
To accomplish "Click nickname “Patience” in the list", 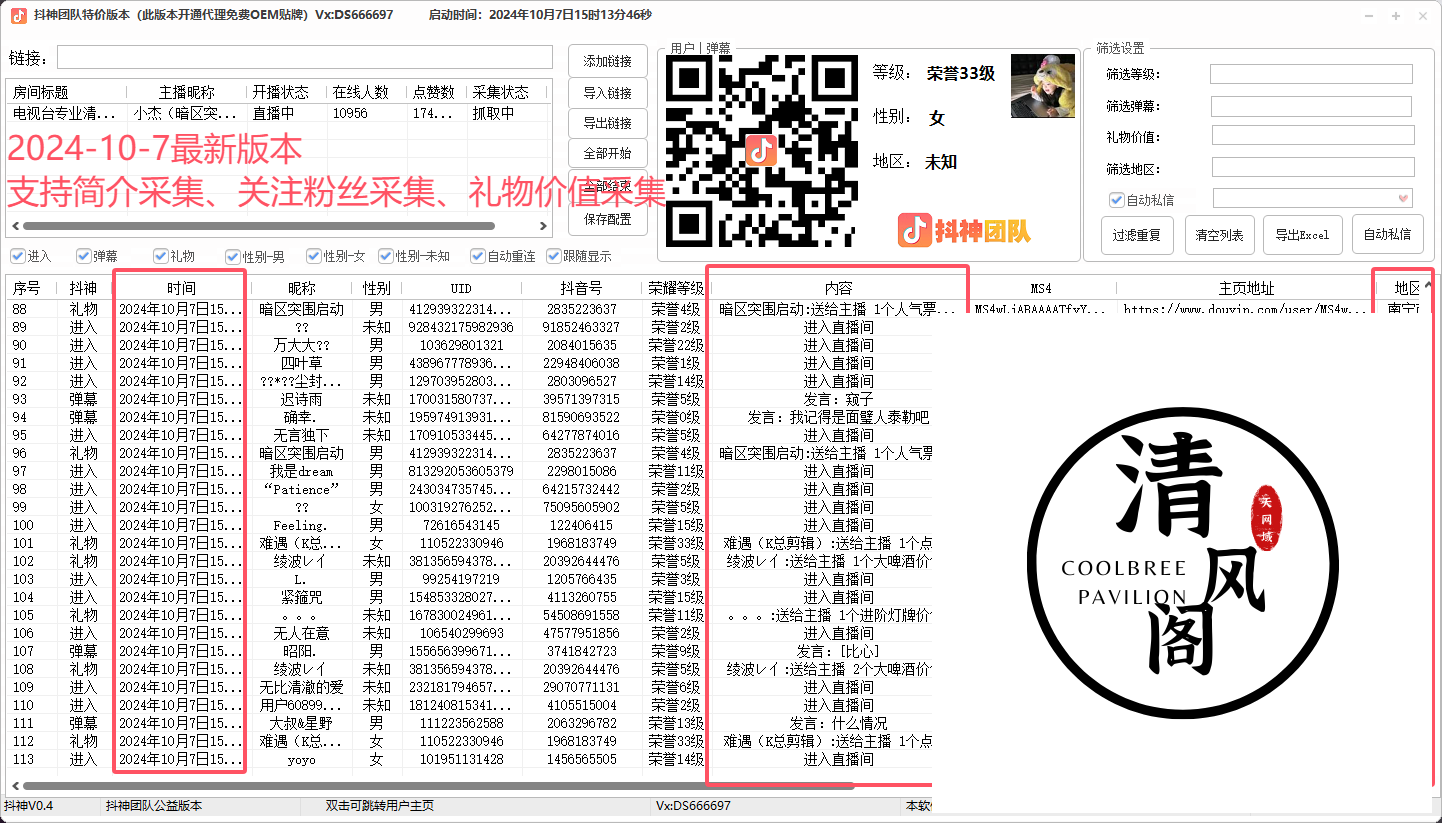I will tap(301, 489).
